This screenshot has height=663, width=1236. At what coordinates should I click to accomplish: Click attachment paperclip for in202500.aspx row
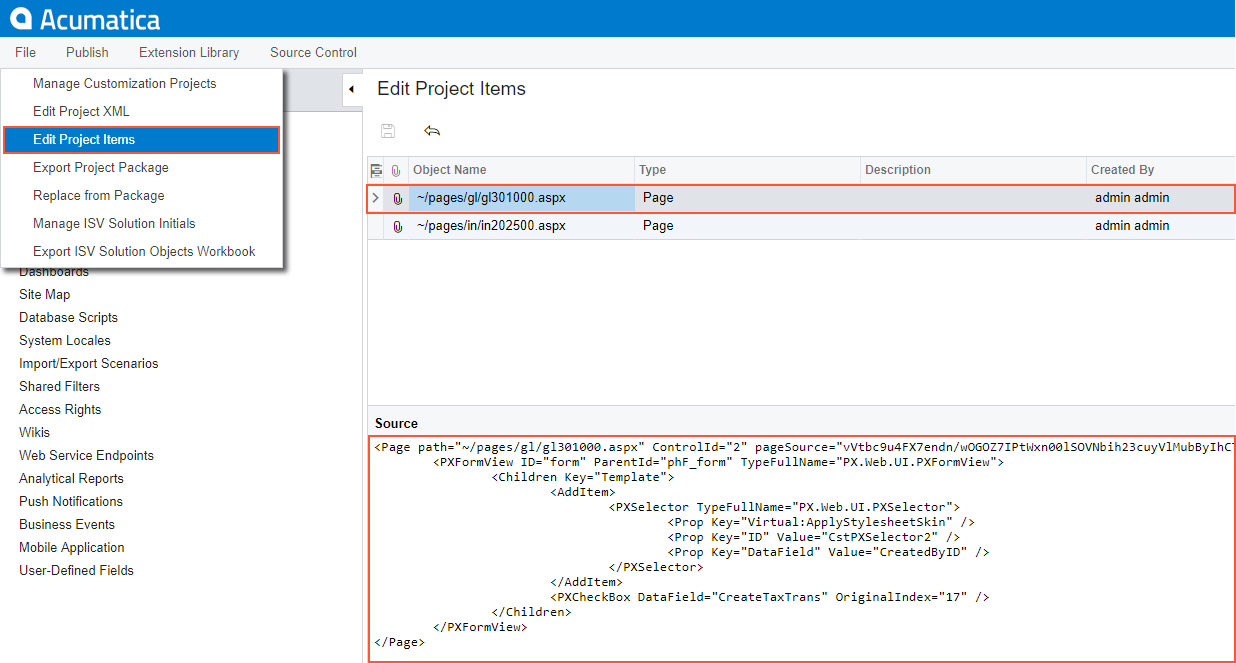click(x=397, y=226)
